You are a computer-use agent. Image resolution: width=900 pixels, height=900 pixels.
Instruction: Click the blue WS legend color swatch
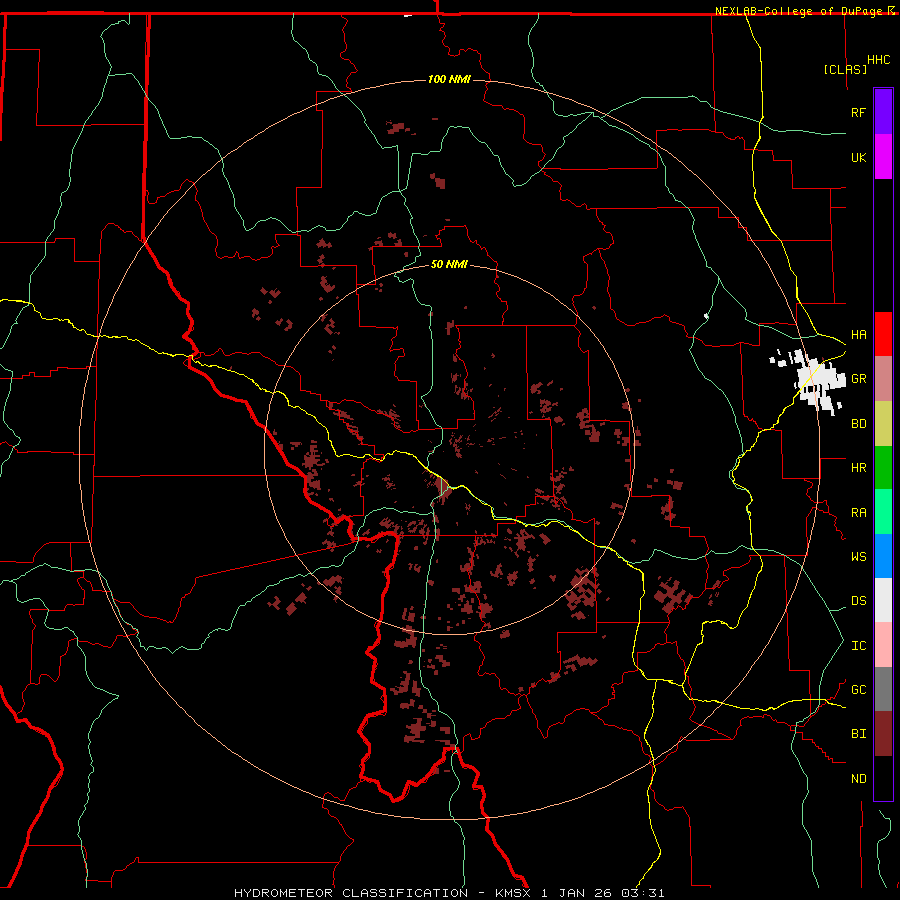883,556
